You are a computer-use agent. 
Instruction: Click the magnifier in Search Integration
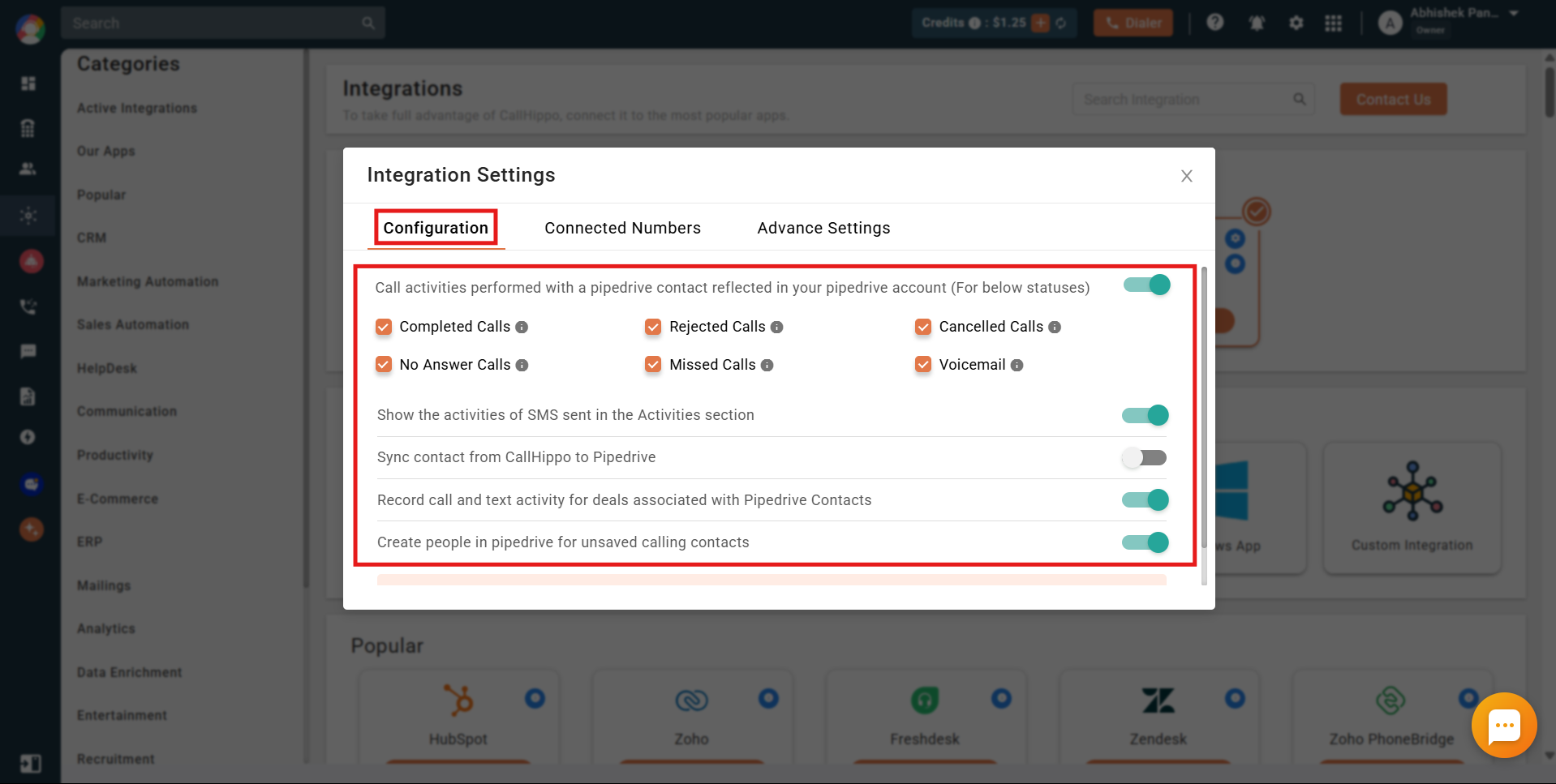[x=1299, y=99]
